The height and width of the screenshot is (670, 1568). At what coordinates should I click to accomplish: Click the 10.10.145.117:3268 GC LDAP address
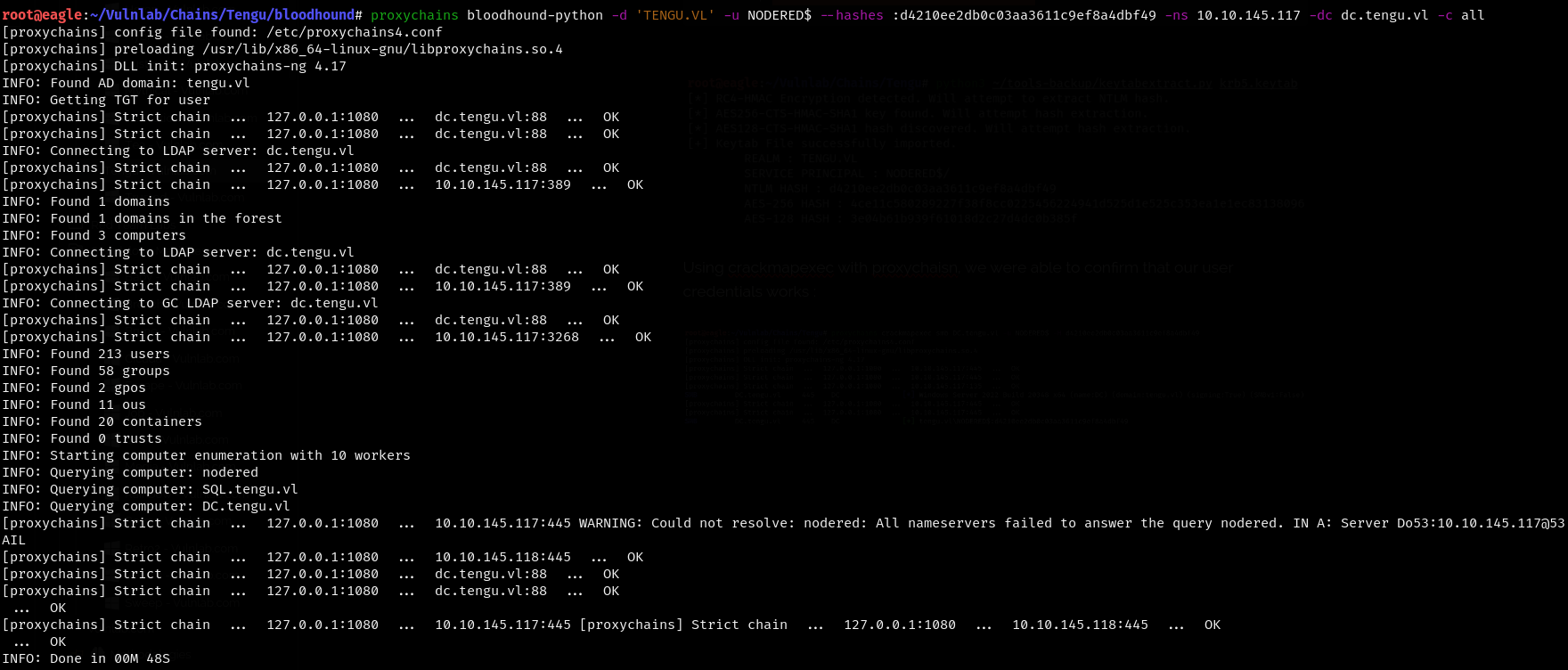coord(506,337)
